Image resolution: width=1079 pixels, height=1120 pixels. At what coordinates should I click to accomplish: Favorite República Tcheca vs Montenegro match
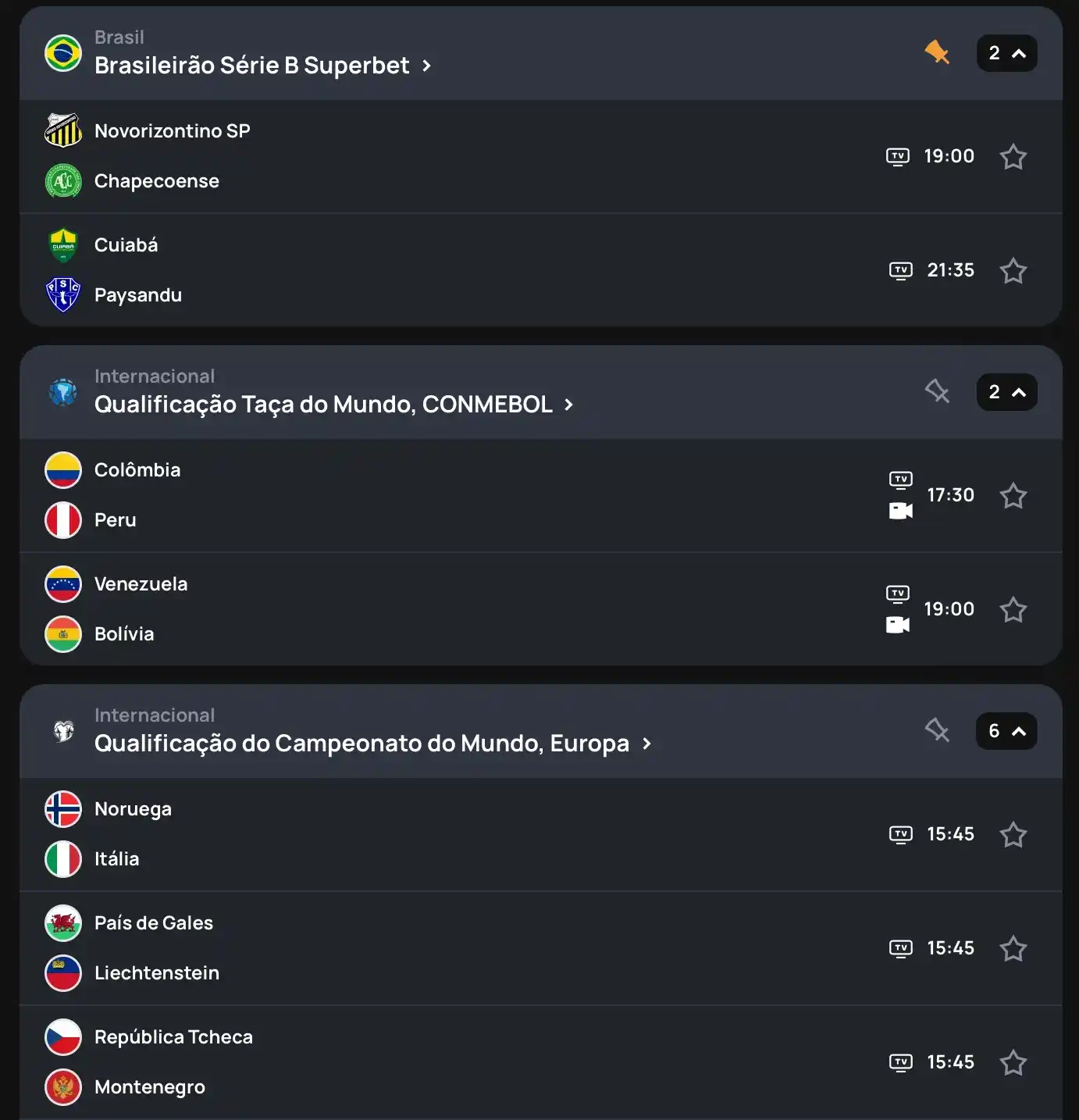coord(1013,1062)
